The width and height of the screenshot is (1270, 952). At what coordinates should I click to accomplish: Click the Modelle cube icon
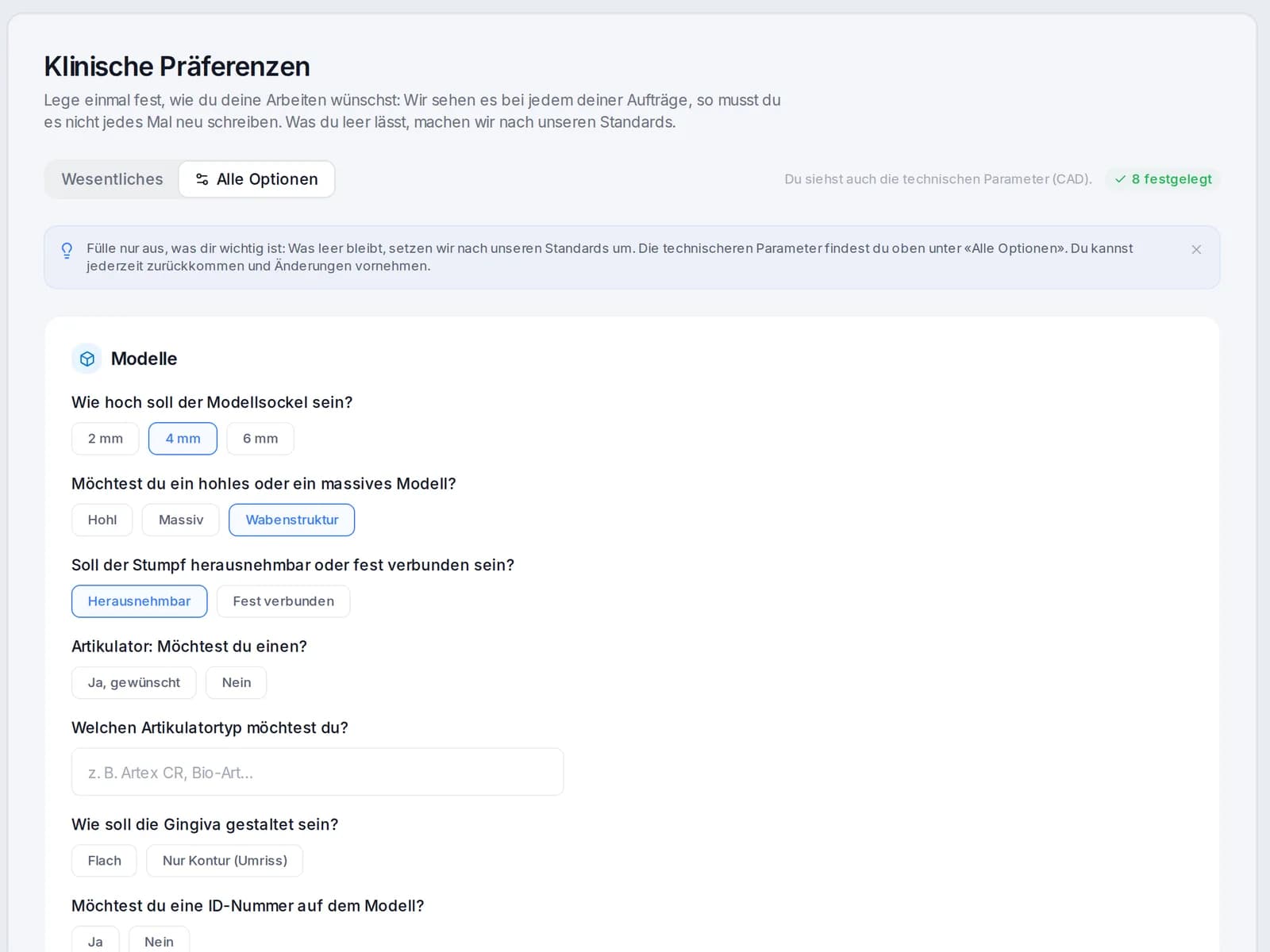(87, 359)
